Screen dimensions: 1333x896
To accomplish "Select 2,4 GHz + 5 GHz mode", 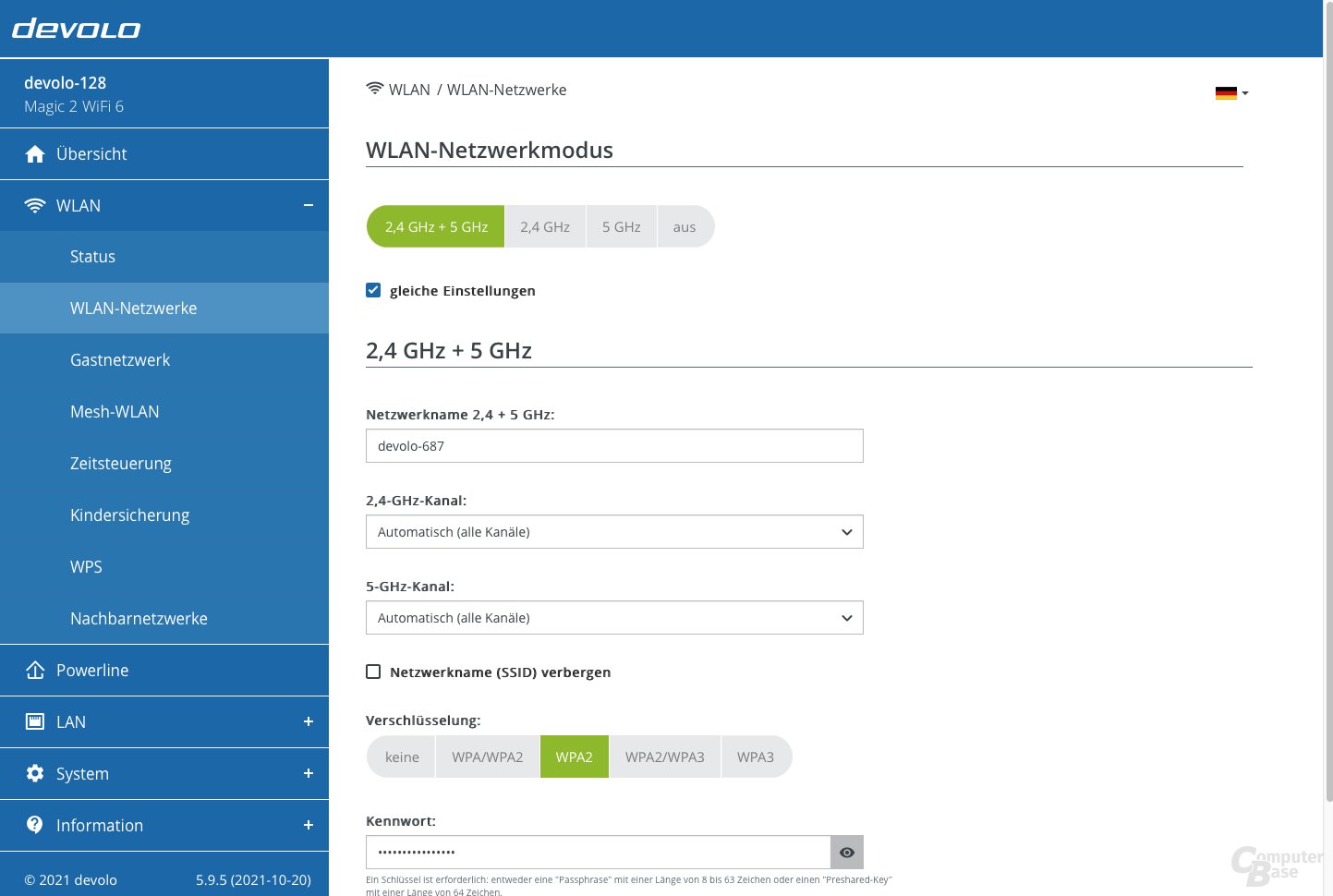I will 436,226.
